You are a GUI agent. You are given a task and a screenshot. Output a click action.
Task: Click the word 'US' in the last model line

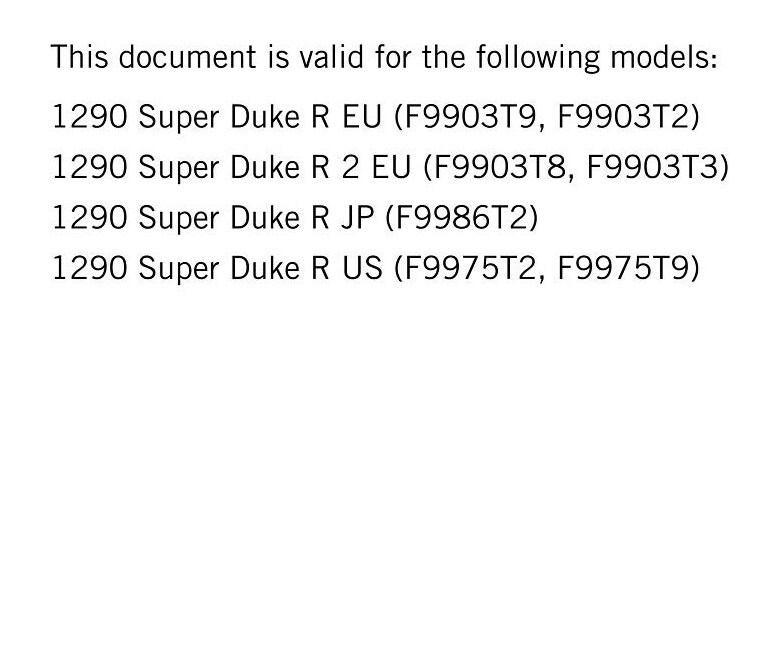[x=362, y=268]
